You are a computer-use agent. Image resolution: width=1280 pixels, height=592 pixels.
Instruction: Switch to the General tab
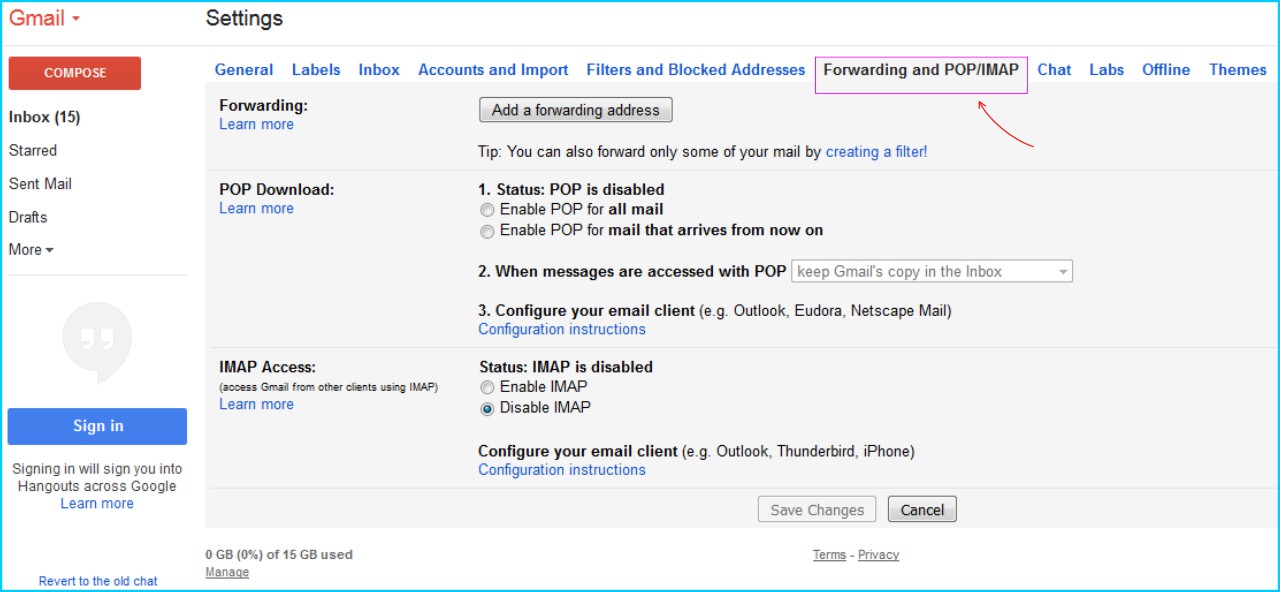pyautogui.click(x=244, y=70)
